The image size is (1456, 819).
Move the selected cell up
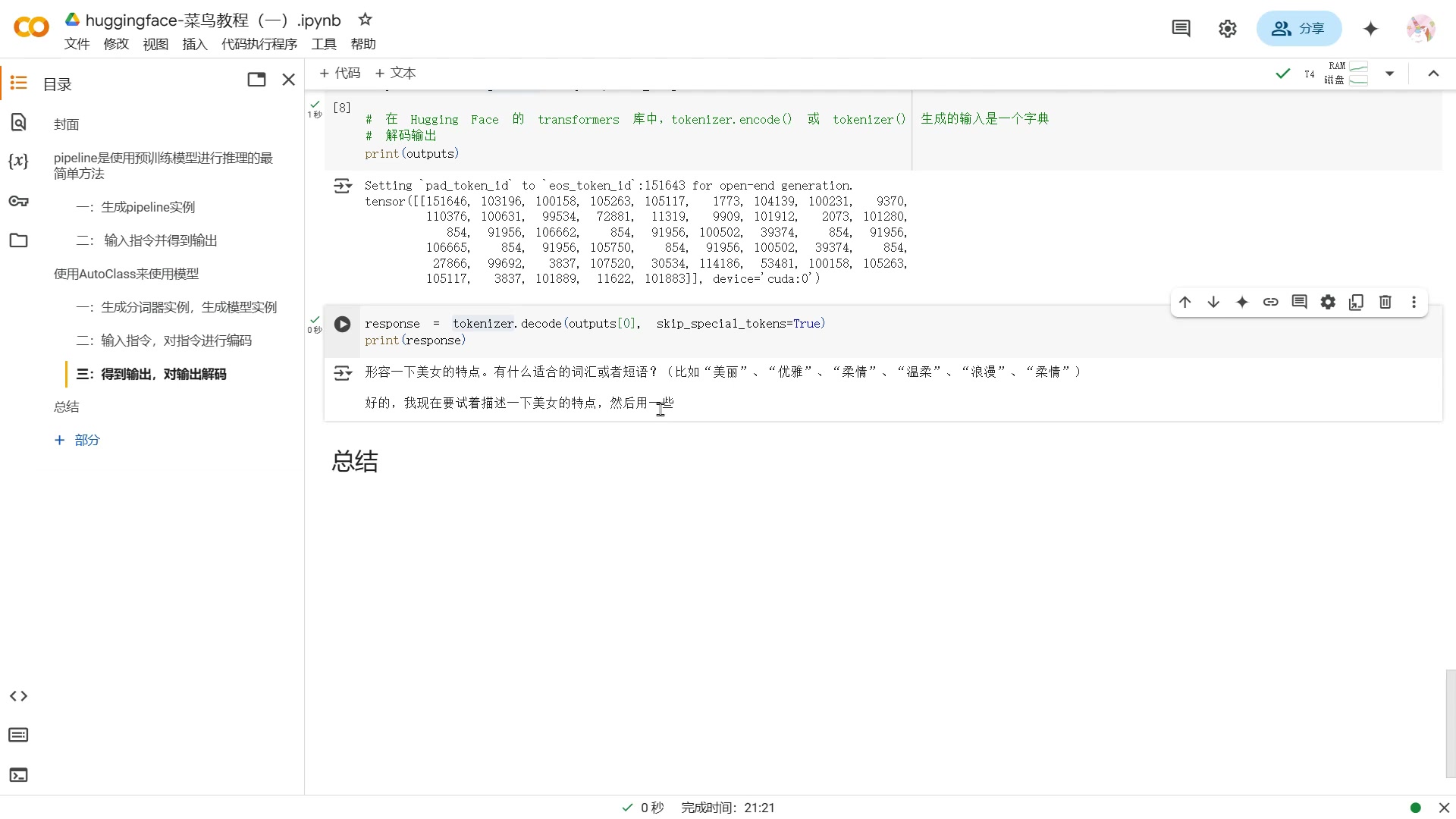pyautogui.click(x=1185, y=302)
